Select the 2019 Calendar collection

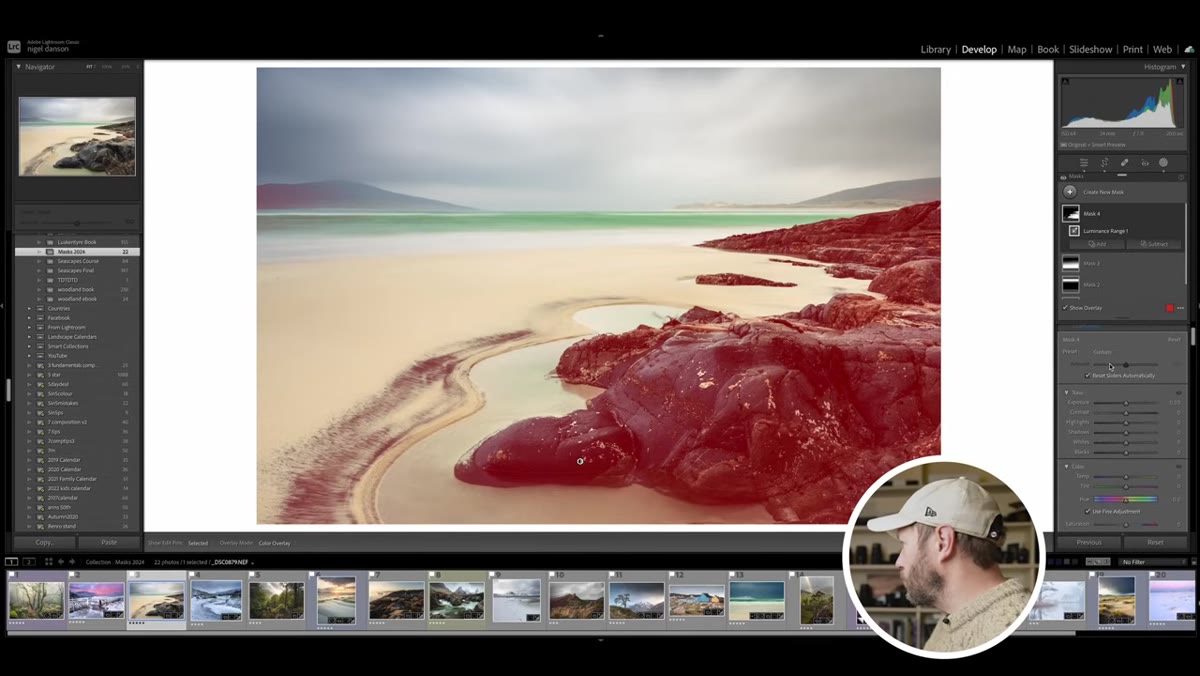[x=64, y=460]
